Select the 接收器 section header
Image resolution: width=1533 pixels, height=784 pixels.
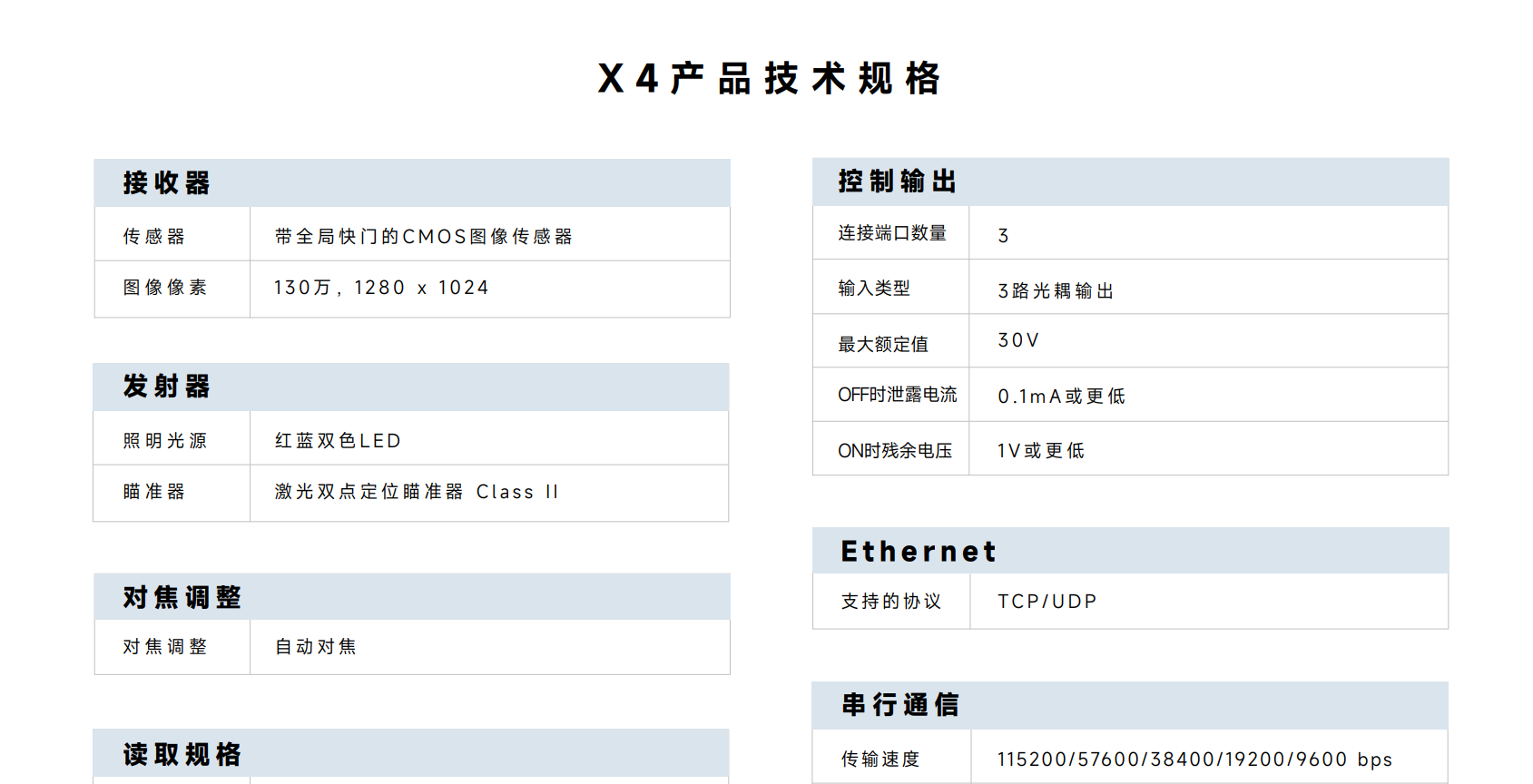click(167, 183)
